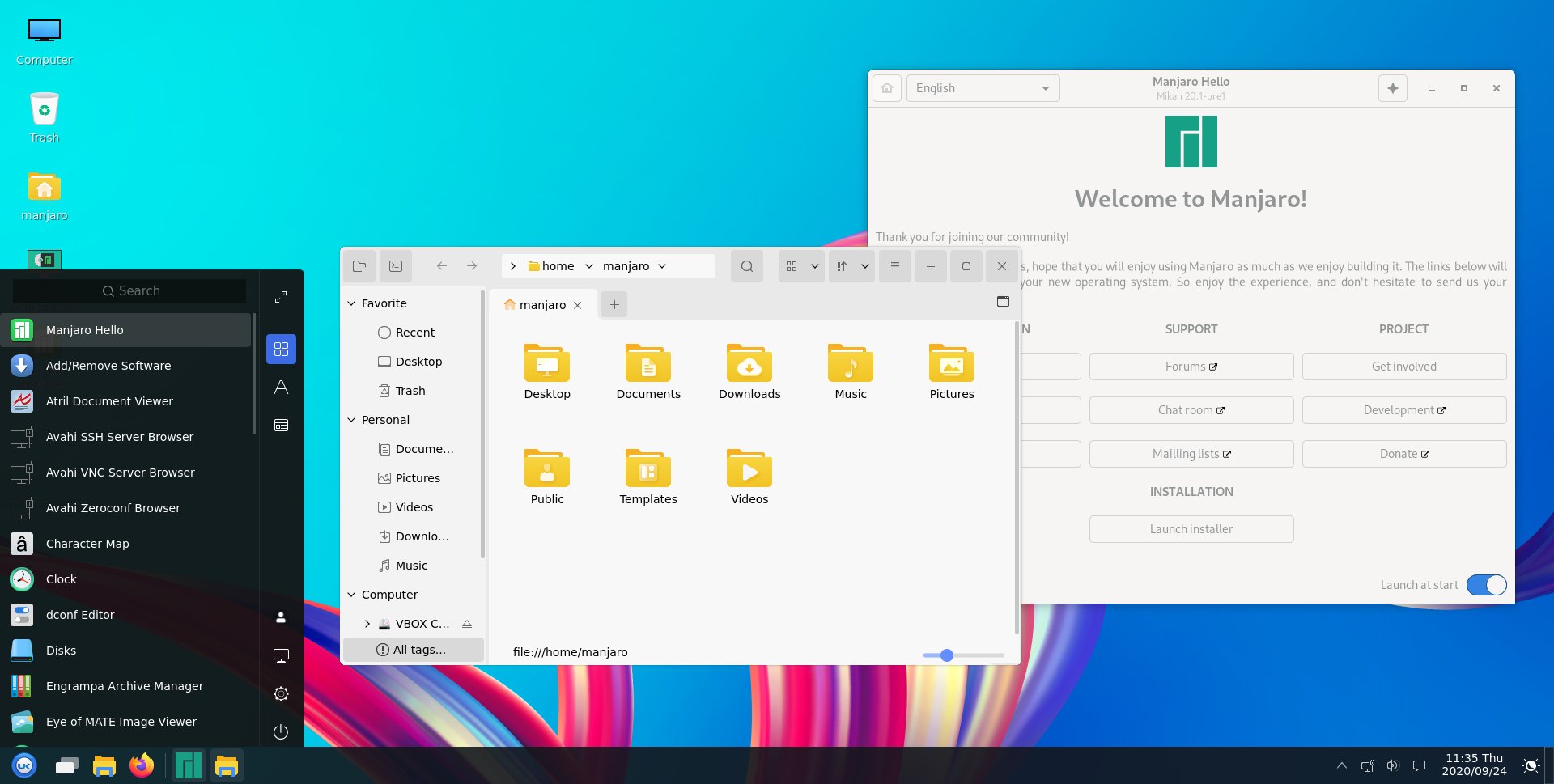1554x784 pixels.
Task: Add a new tab in file manager
Action: pyautogui.click(x=614, y=305)
